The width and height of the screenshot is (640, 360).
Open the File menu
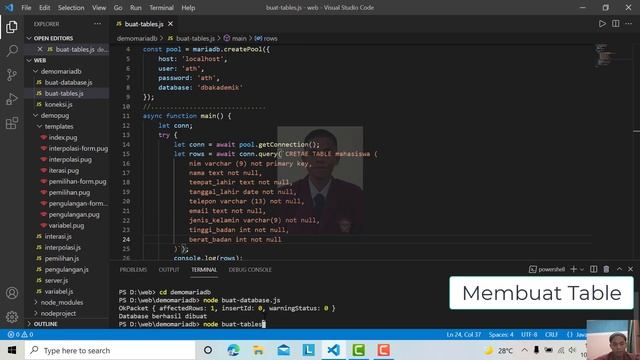click(x=26, y=8)
